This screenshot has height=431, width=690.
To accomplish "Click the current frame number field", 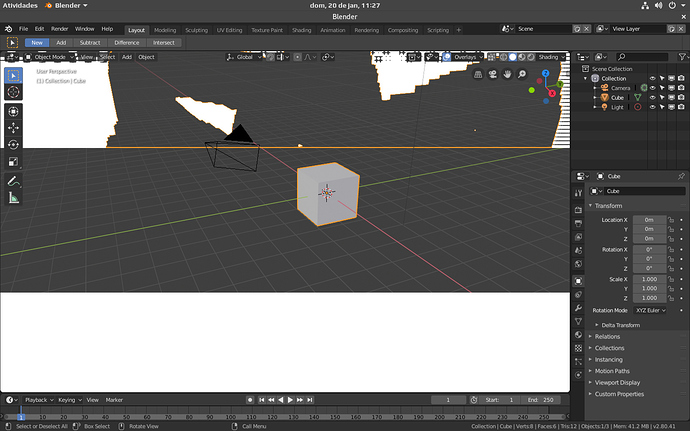I will click(448, 400).
